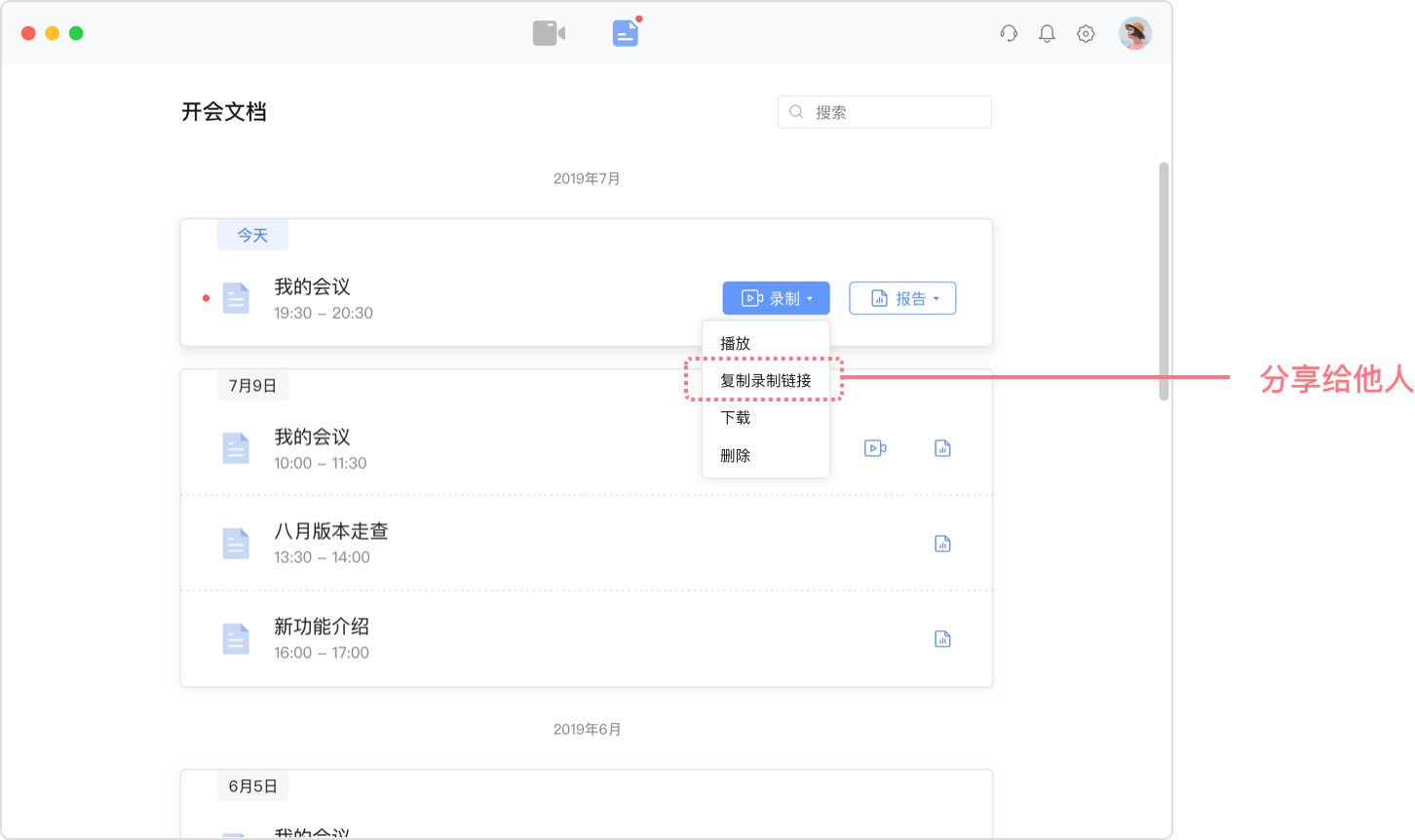
Task: Select 播放 from the recording menu
Action: pyautogui.click(x=736, y=343)
